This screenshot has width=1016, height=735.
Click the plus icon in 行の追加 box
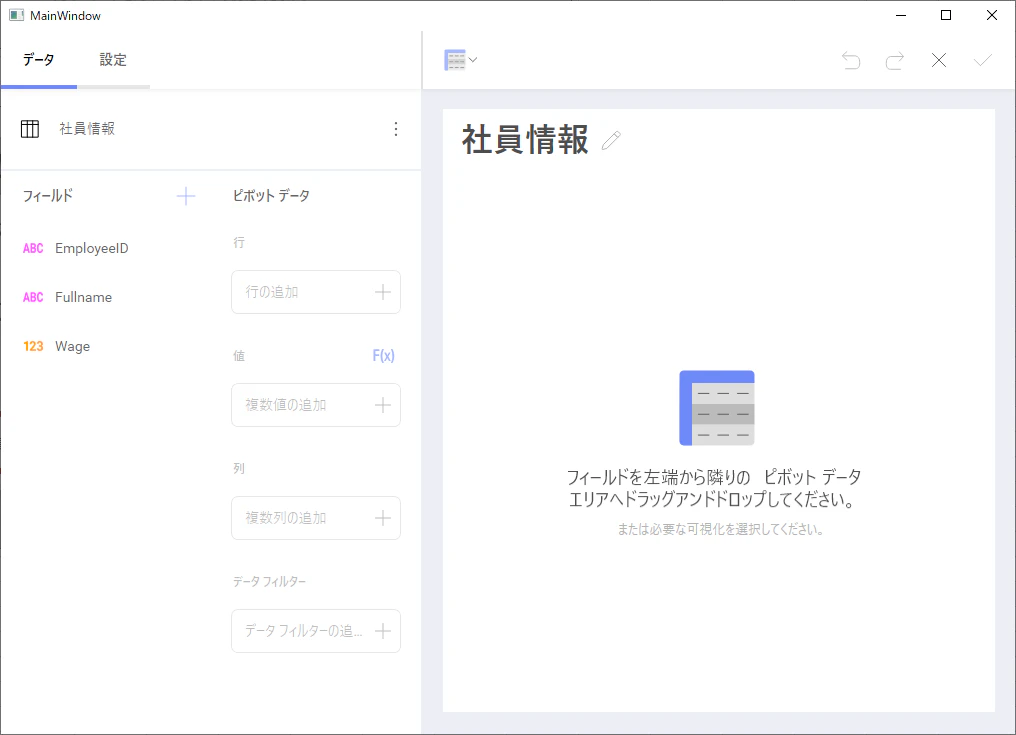(x=383, y=292)
